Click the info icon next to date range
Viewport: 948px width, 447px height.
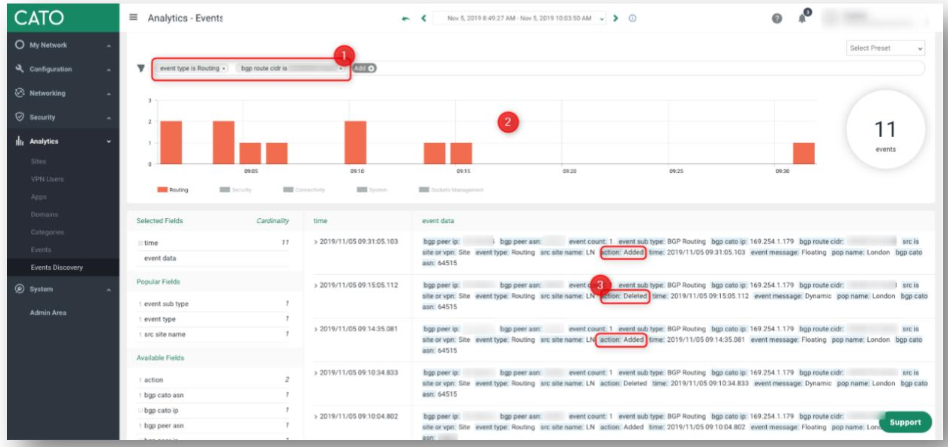(633, 18)
